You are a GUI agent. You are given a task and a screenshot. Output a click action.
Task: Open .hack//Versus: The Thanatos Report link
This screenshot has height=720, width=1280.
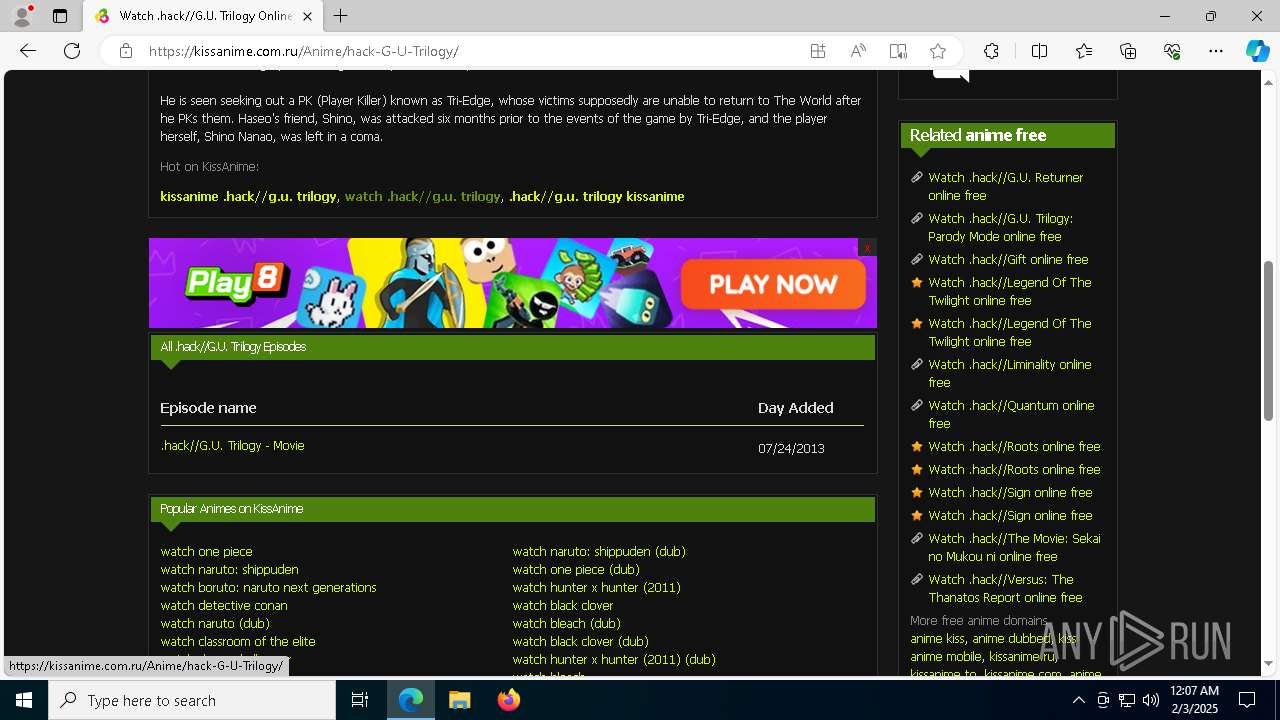click(1005, 588)
